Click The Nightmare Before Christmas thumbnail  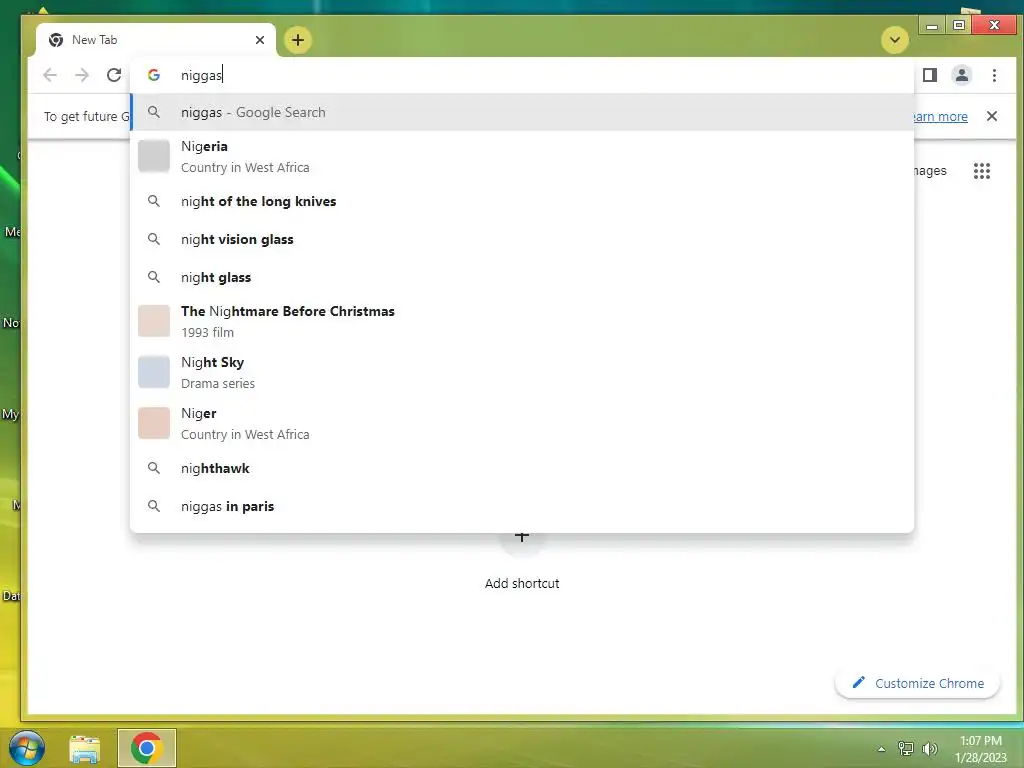154,321
